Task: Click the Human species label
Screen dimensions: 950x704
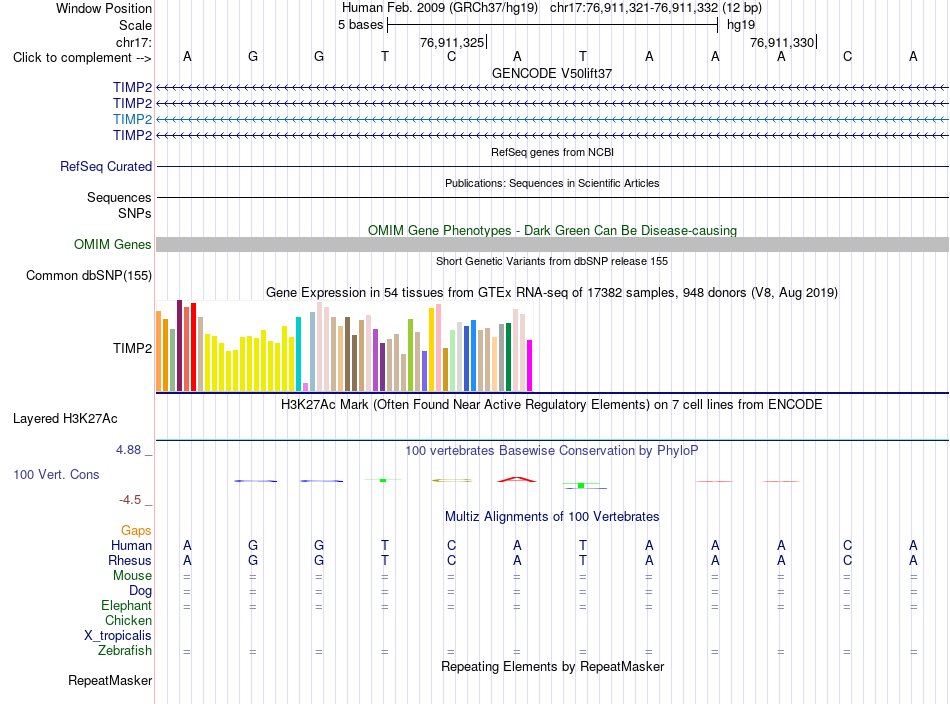Action: point(131,545)
